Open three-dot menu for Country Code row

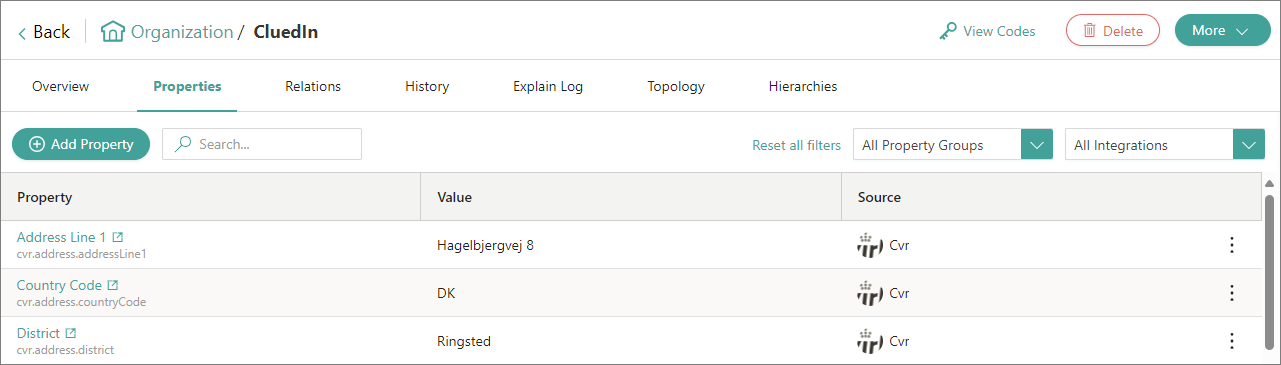click(x=1232, y=293)
